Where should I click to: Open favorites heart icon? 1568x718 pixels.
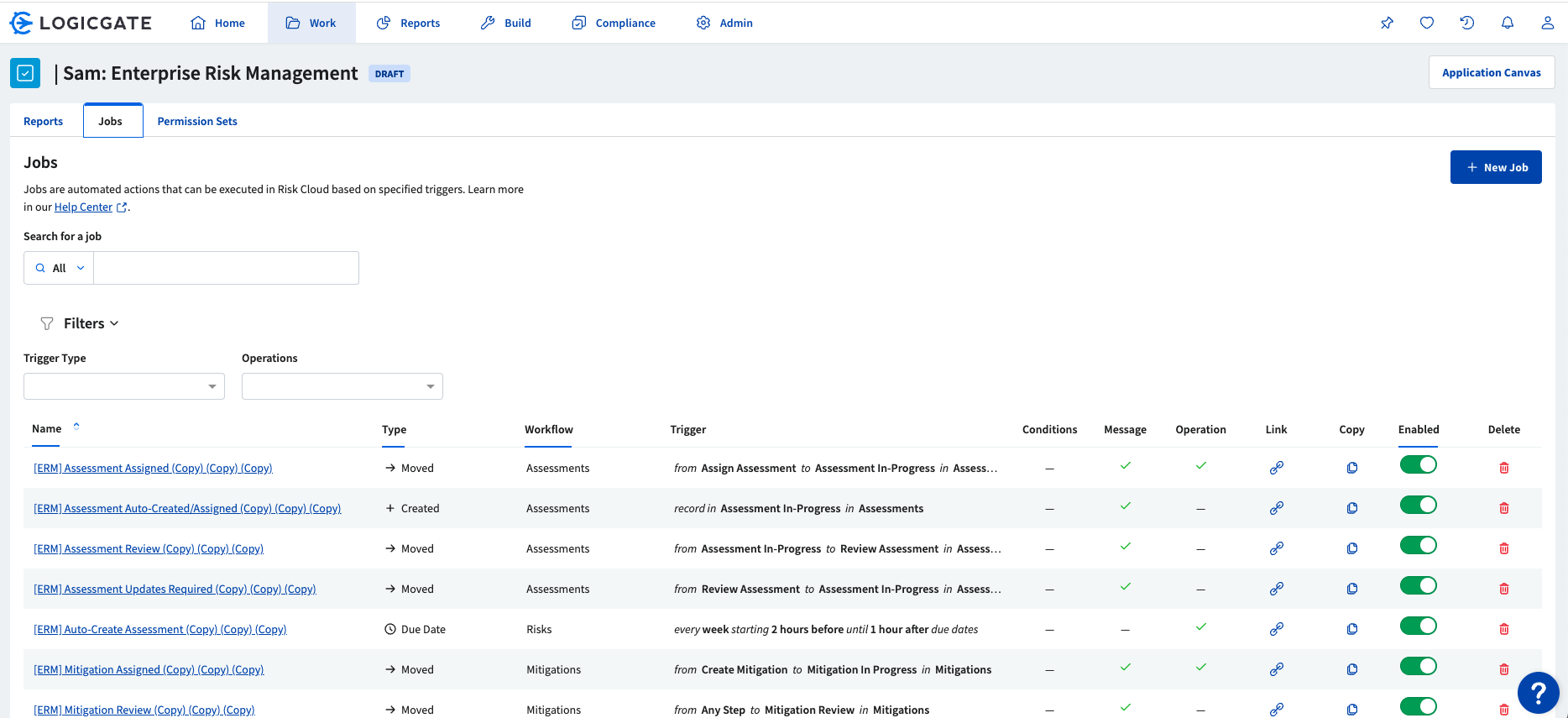pos(1427,23)
